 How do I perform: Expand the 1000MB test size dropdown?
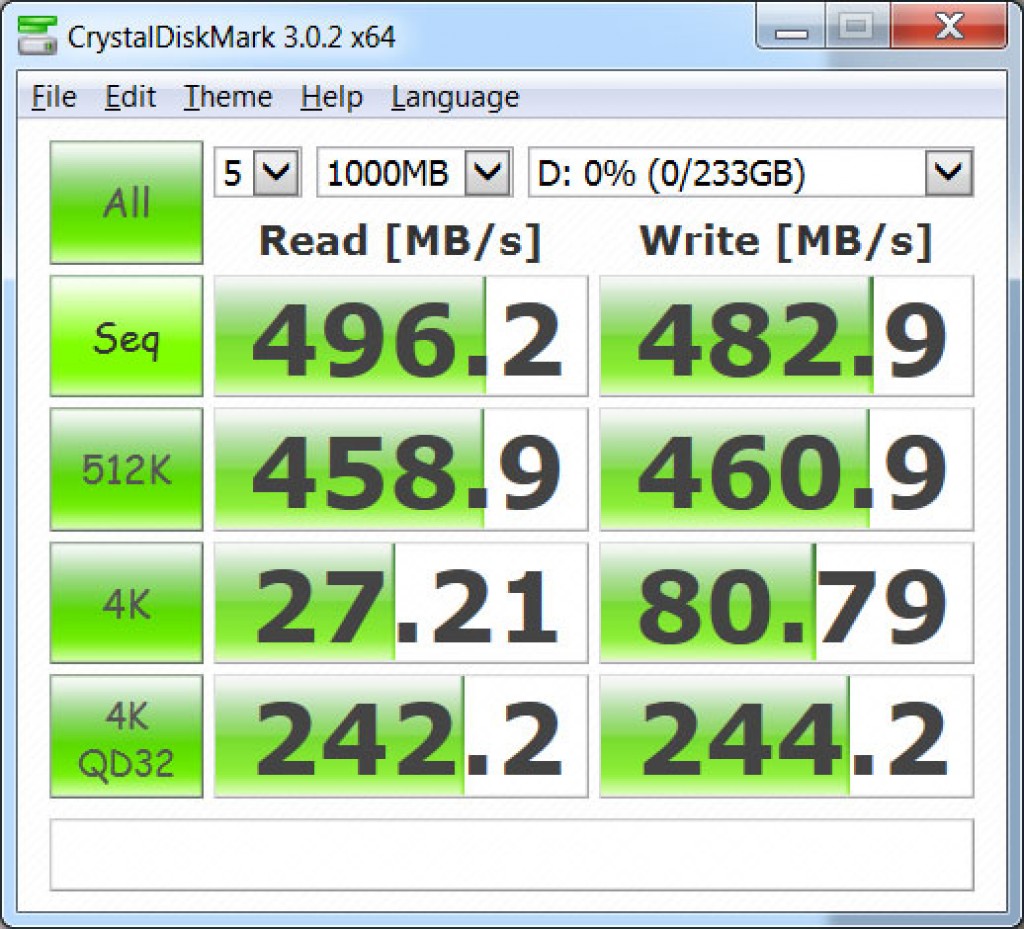point(414,172)
